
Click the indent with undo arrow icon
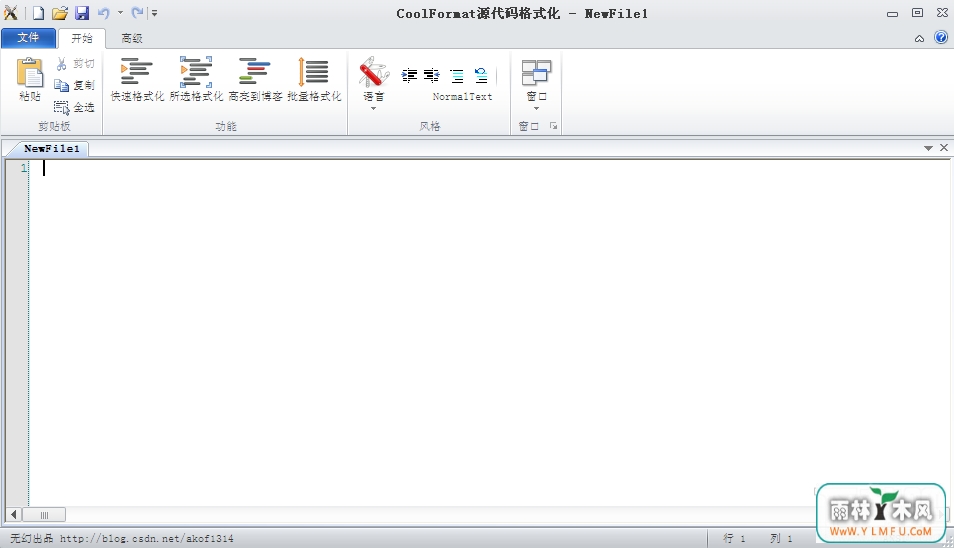click(x=481, y=75)
